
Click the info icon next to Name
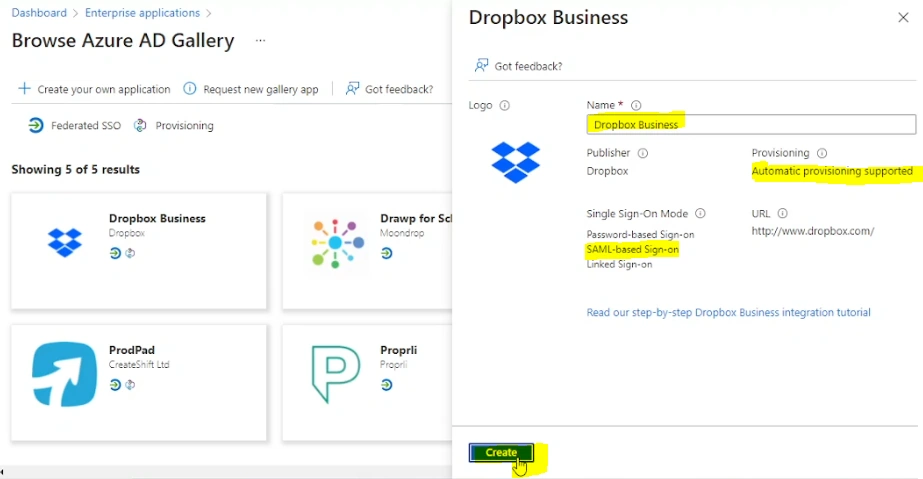click(636, 105)
